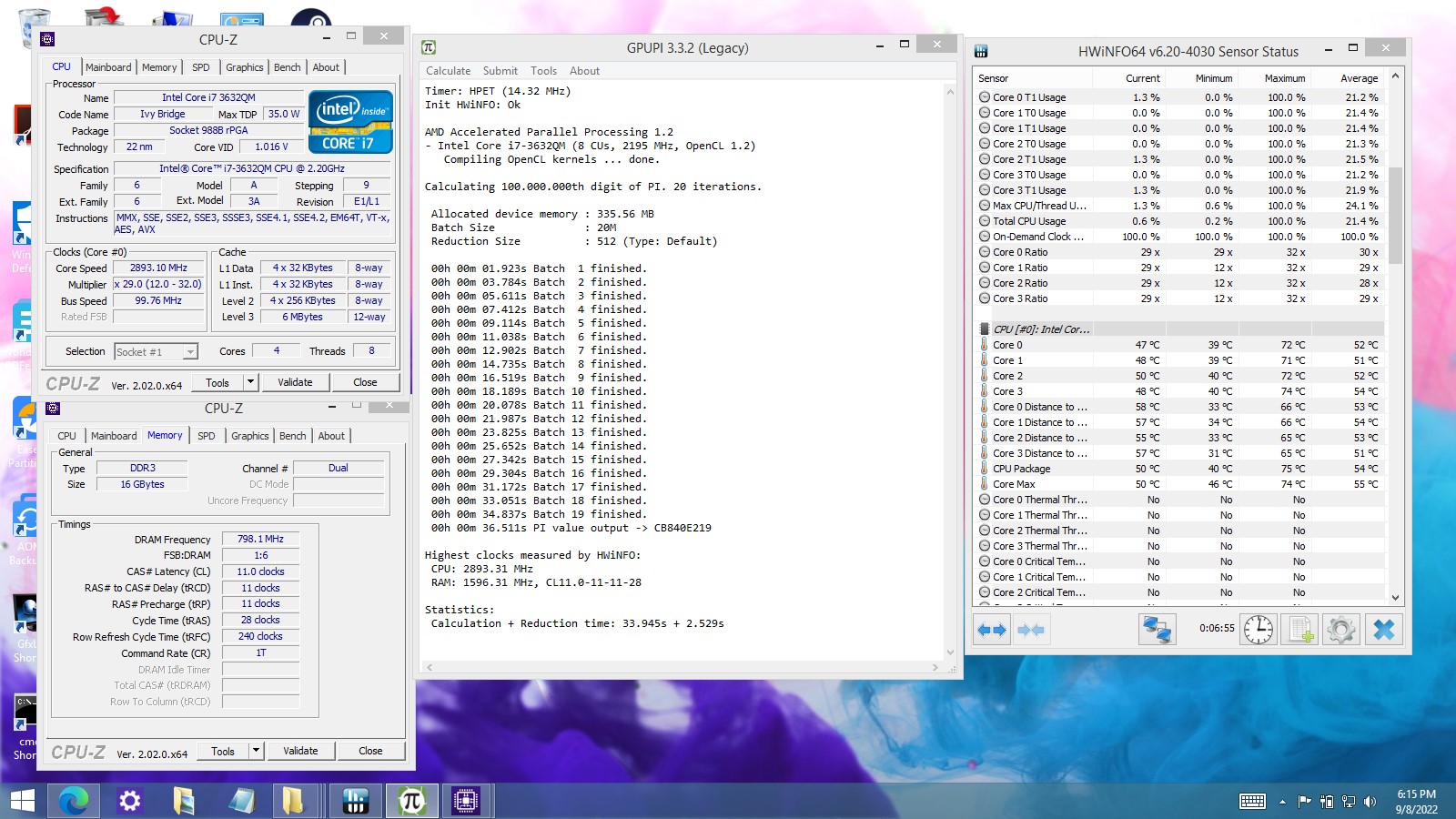Click the Intel Core i7 logo in CPU-Z
Image resolution: width=1456 pixels, height=819 pixels.
pyautogui.click(x=350, y=121)
